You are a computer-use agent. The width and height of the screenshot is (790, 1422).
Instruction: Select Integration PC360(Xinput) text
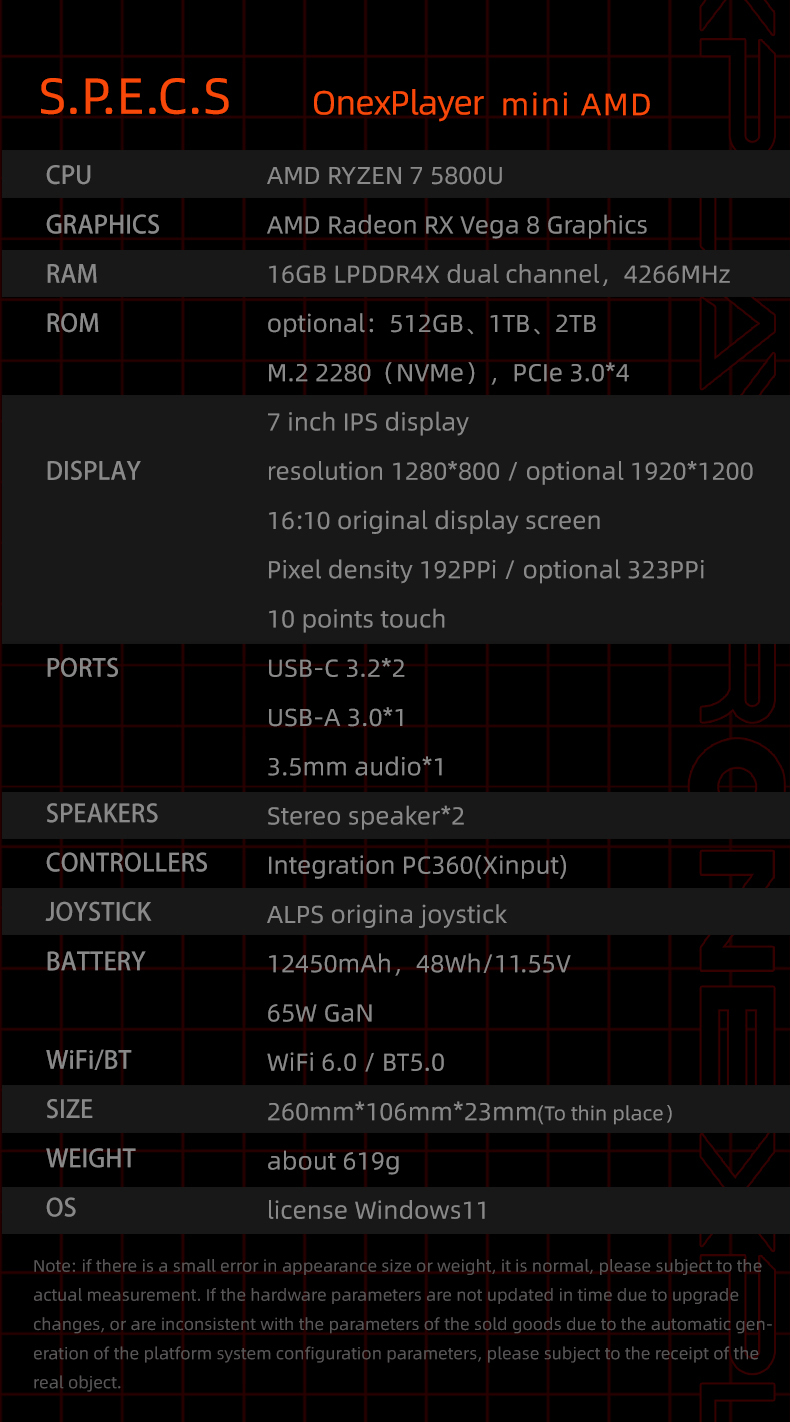click(417, 866)
